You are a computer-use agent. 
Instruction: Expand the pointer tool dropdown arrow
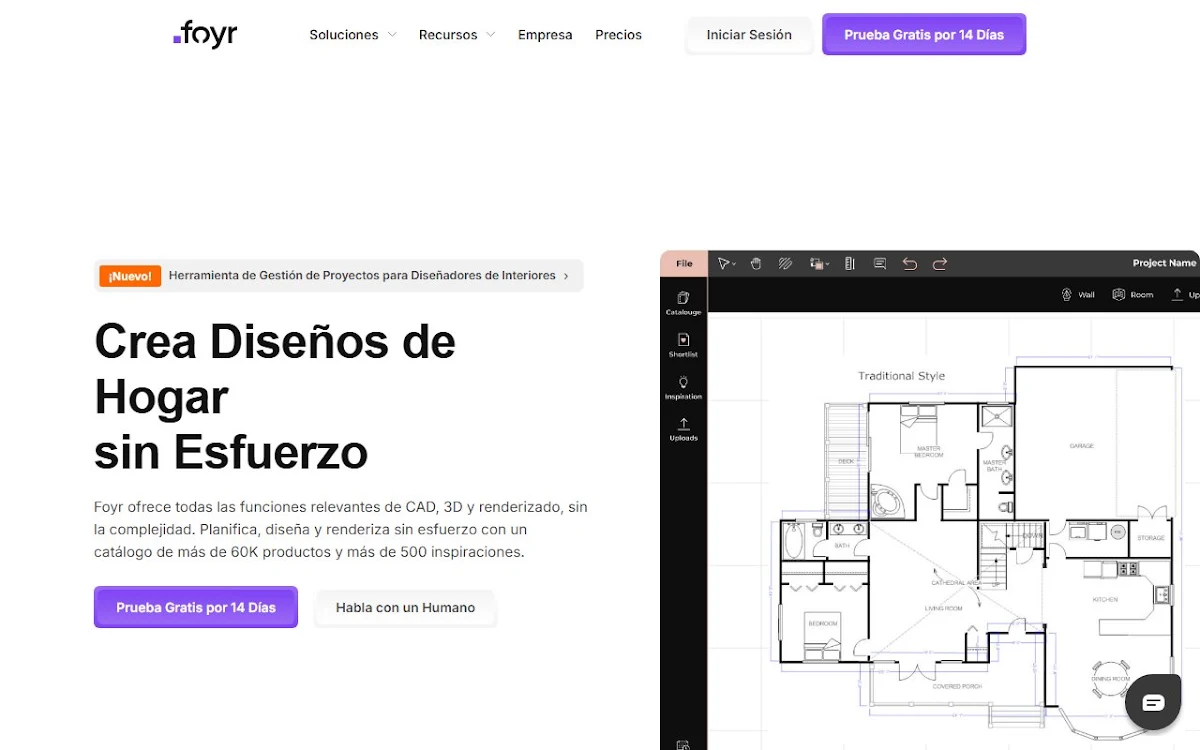734,265
